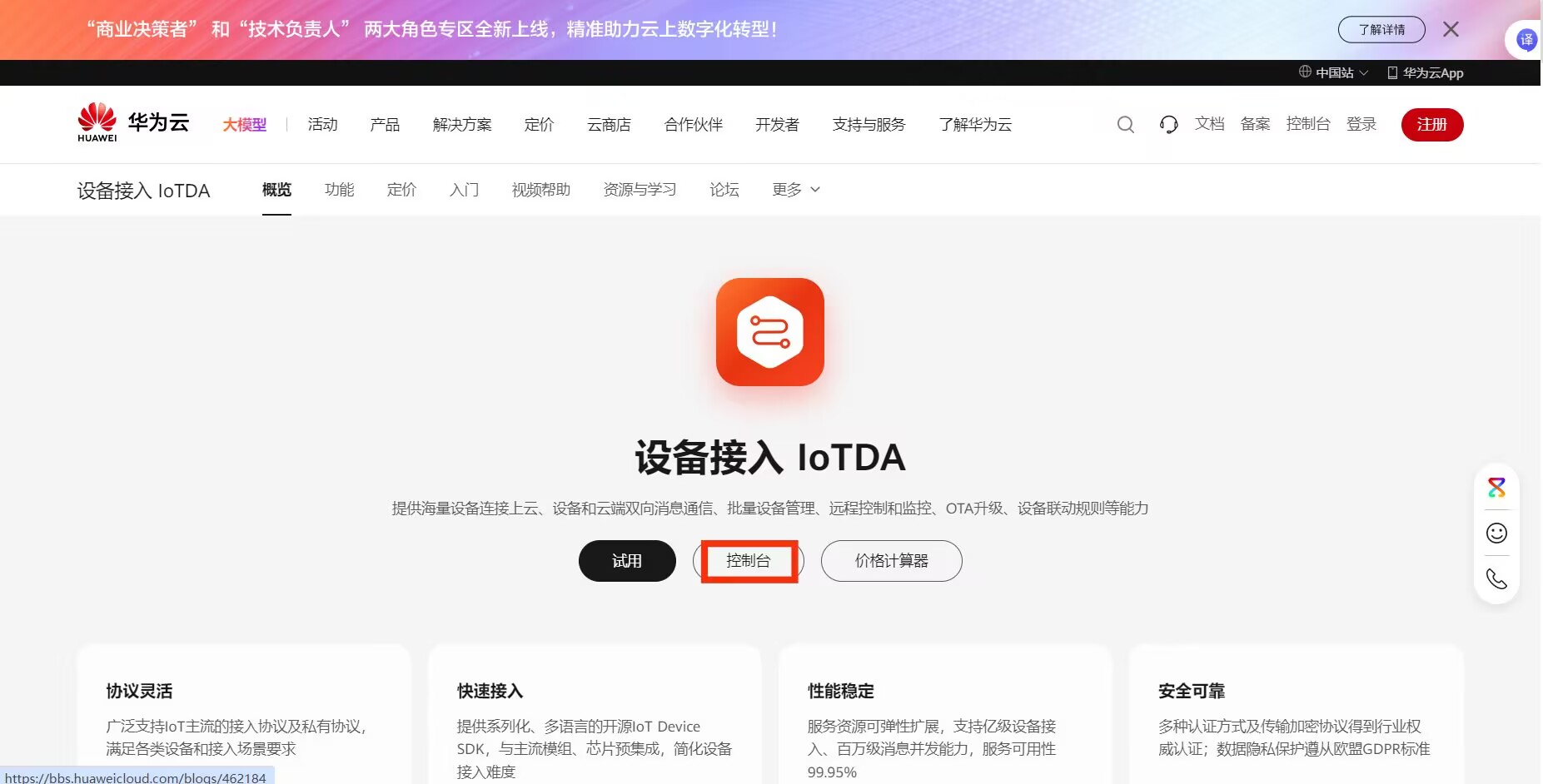Viewport: 1543px width, 784px height.
Task: Switch to the 资源与学习 tab
Action: [x=640, y=190]
